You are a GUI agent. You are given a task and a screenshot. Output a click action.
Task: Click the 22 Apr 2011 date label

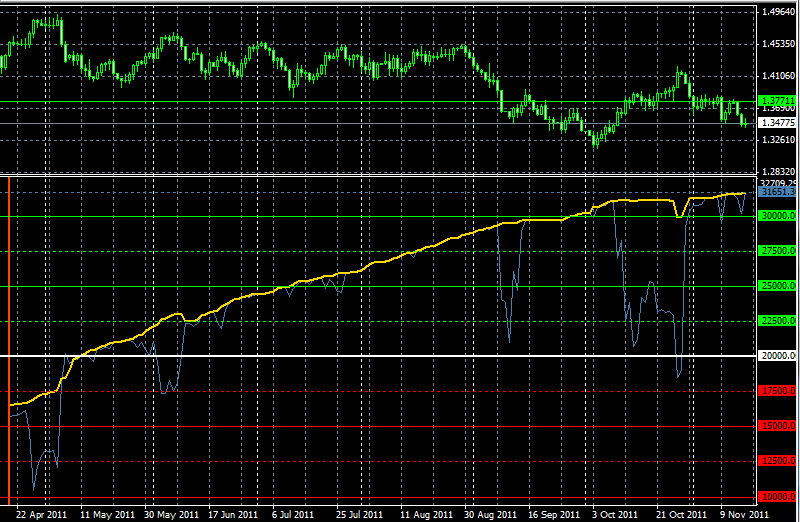[x=44, y=514]
